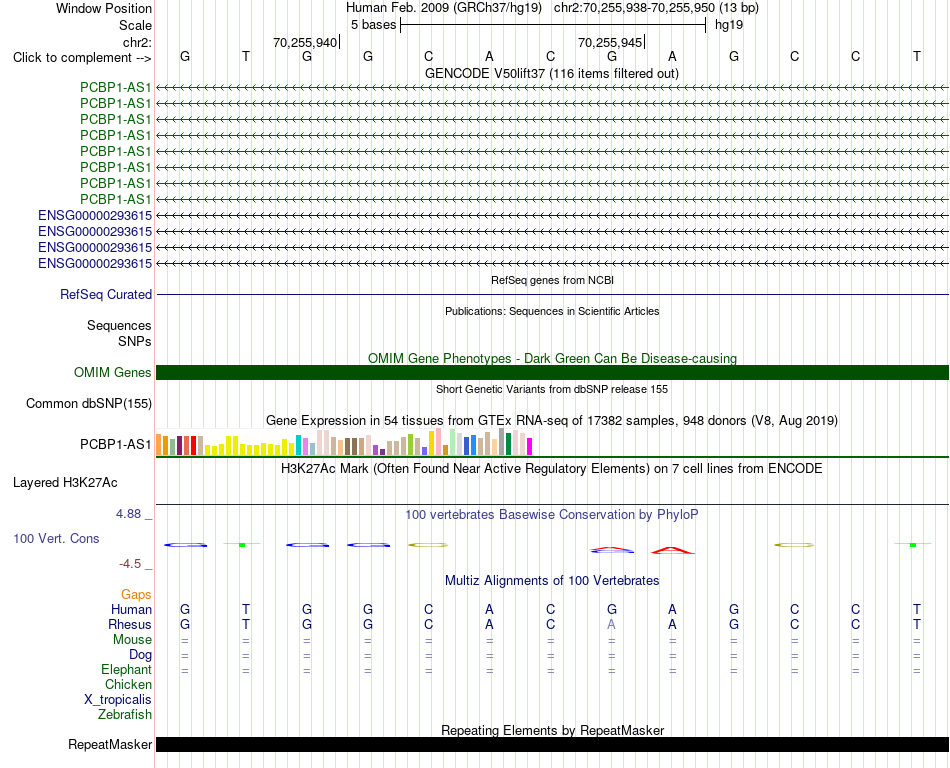Click the 'chr2:' position label
This screenshot has height=768, width=950.
tap(137, 42)
